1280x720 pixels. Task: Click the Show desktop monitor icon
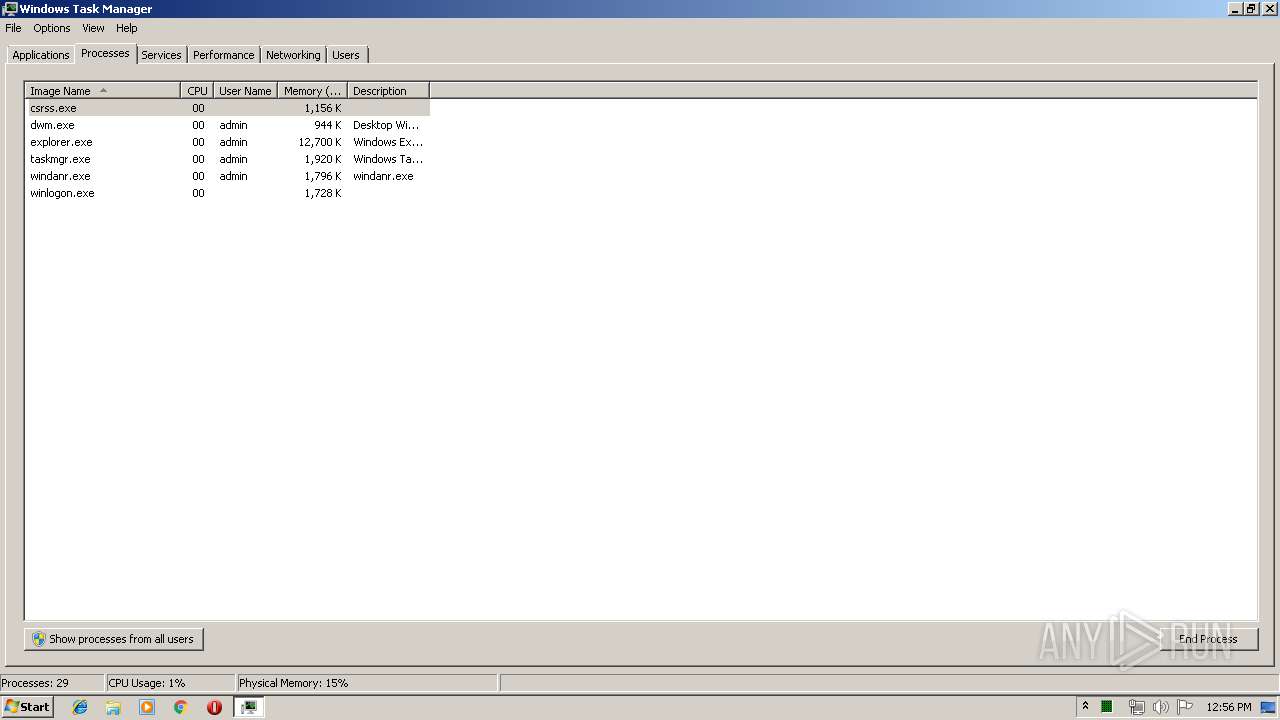tap(1268, 707)
